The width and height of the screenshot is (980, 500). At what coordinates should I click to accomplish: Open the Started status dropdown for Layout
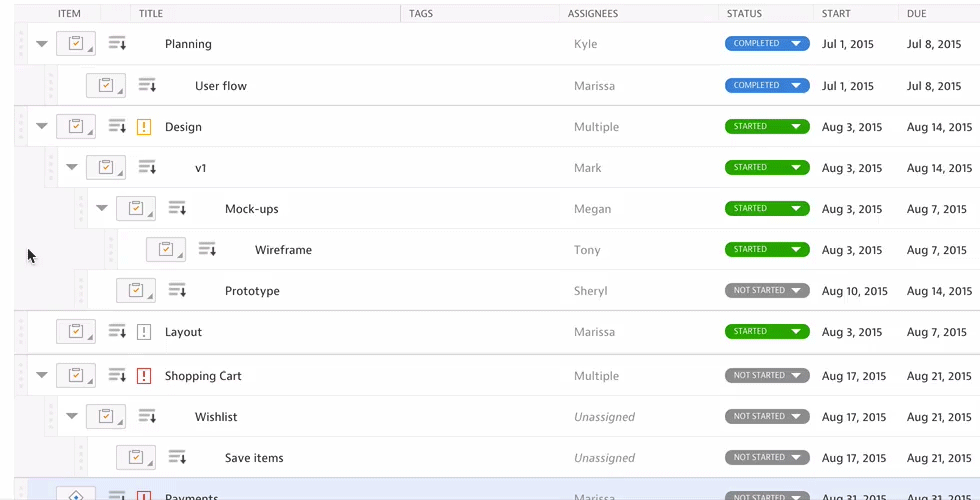click(x=767, y=332)
